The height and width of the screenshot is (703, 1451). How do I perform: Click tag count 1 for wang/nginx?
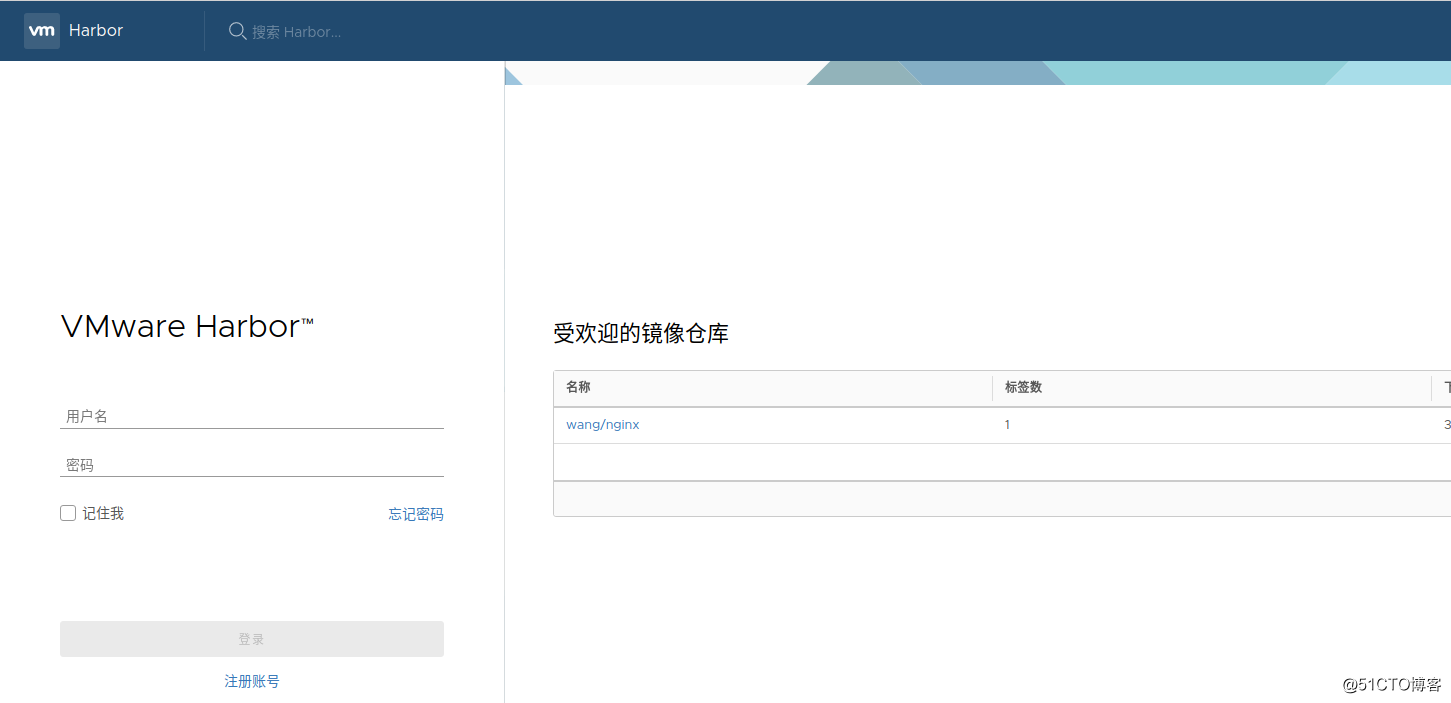click(1008, 425)
